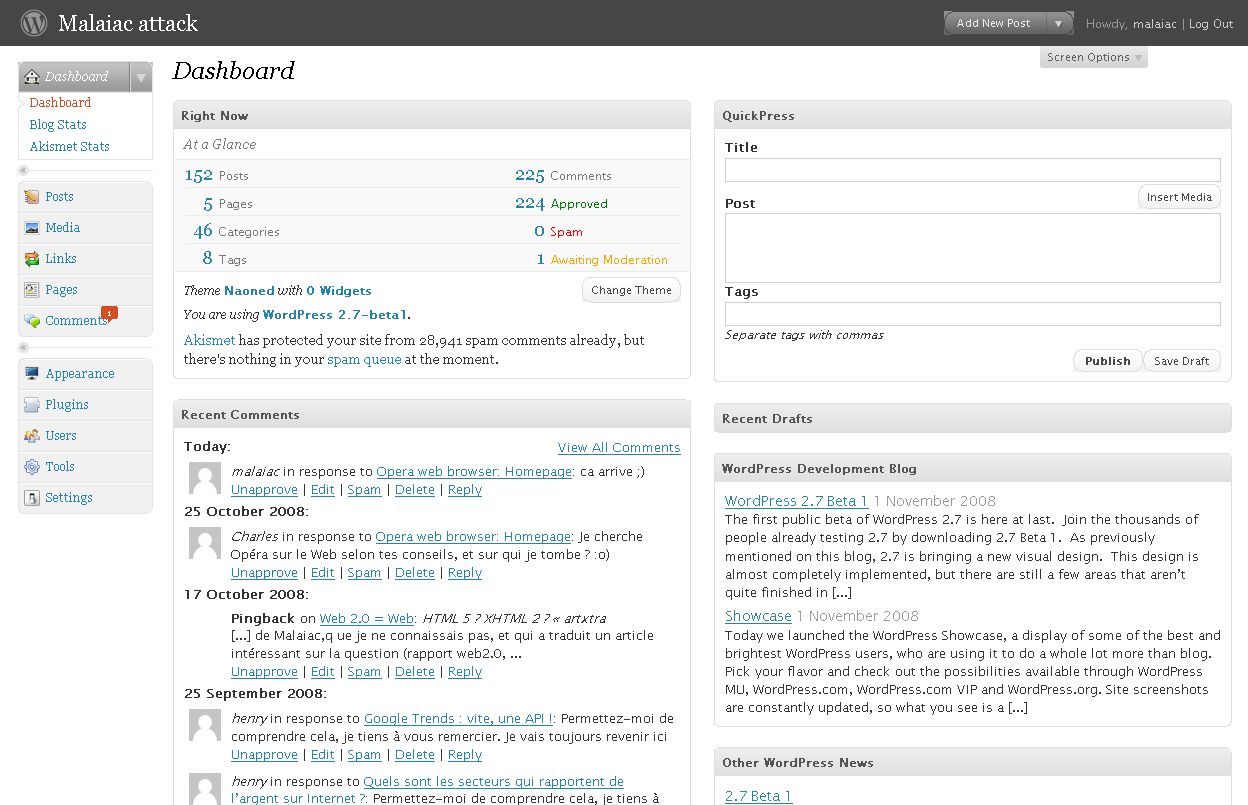Open the Add New Post dropdown arrow

tap(1059, 23)
